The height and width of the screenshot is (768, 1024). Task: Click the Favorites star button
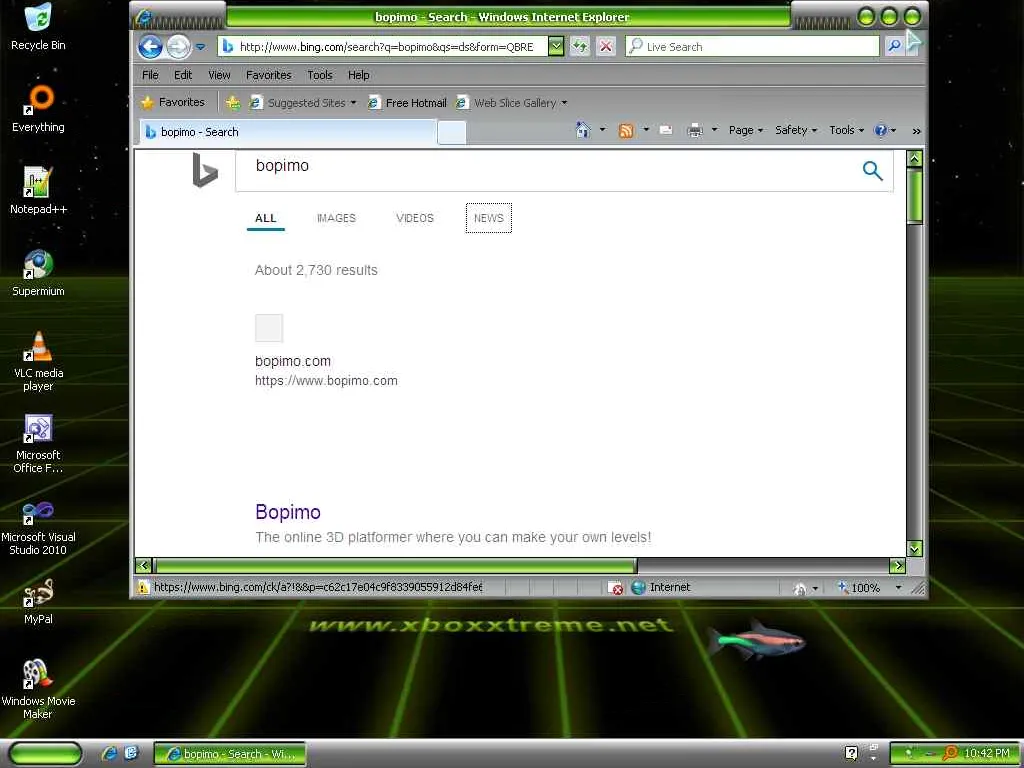tap(173, 103)
